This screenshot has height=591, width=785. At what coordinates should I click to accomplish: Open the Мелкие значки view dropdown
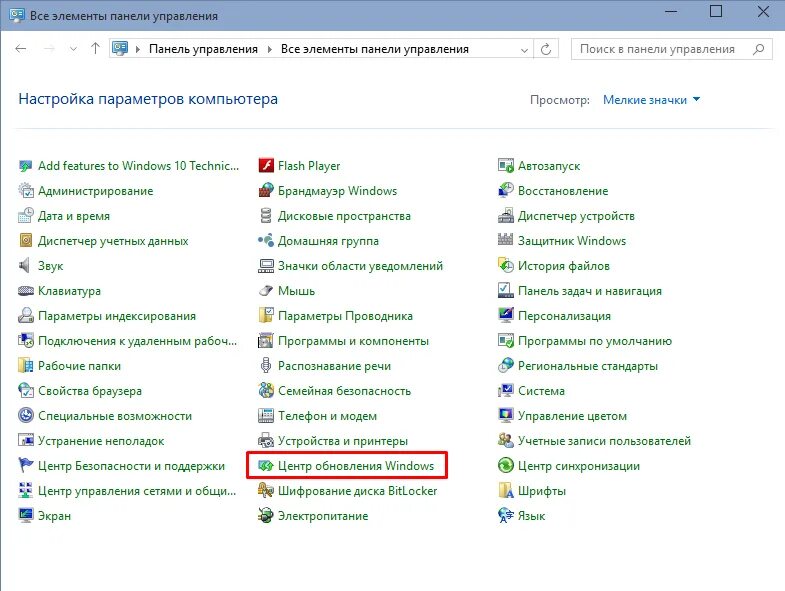point(651,100)
